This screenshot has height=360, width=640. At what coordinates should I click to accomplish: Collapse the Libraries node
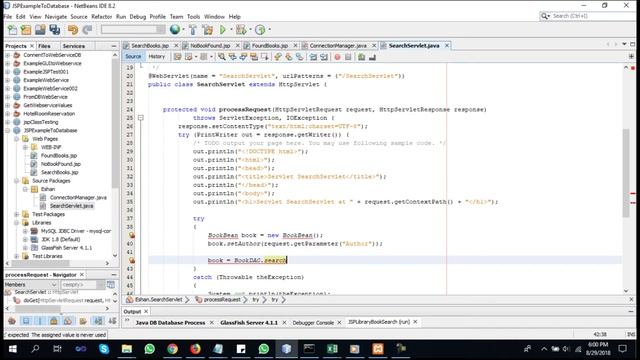[x=17, y=223]
